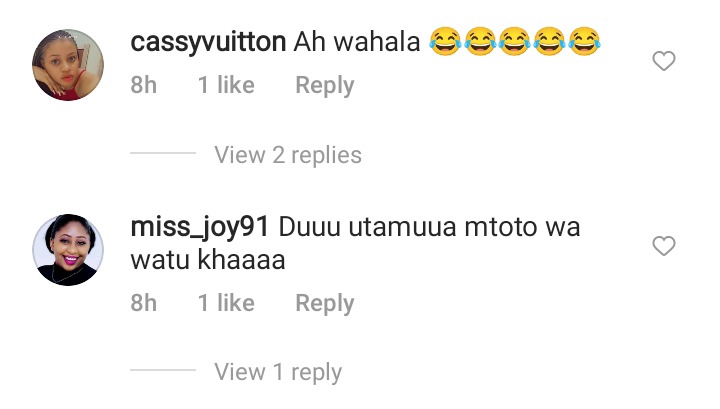Select the Duuu utamuua mtoto comment text
This screenshot has width=720, height=409.
355,244
